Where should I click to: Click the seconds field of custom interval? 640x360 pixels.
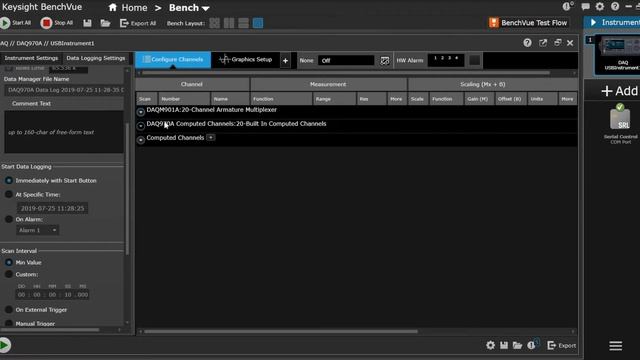coord(68,295)
